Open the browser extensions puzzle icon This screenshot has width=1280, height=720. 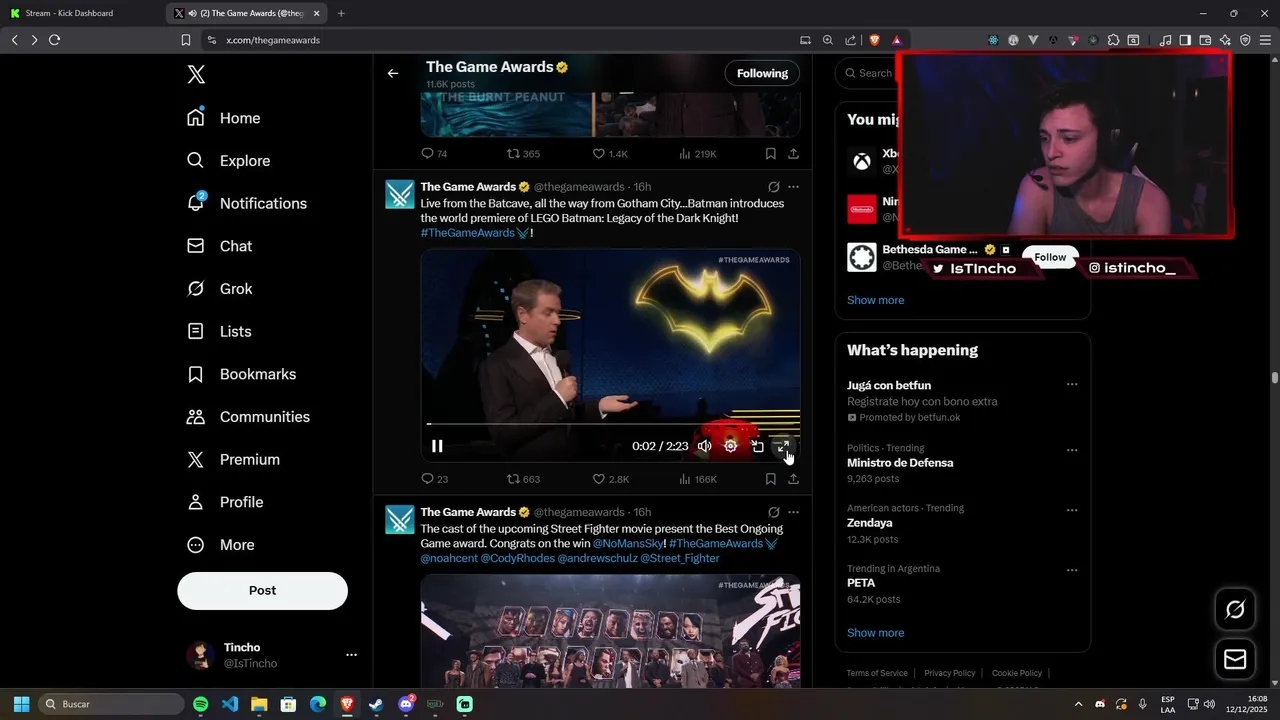pyautogui.click(x=1113, y=40)
